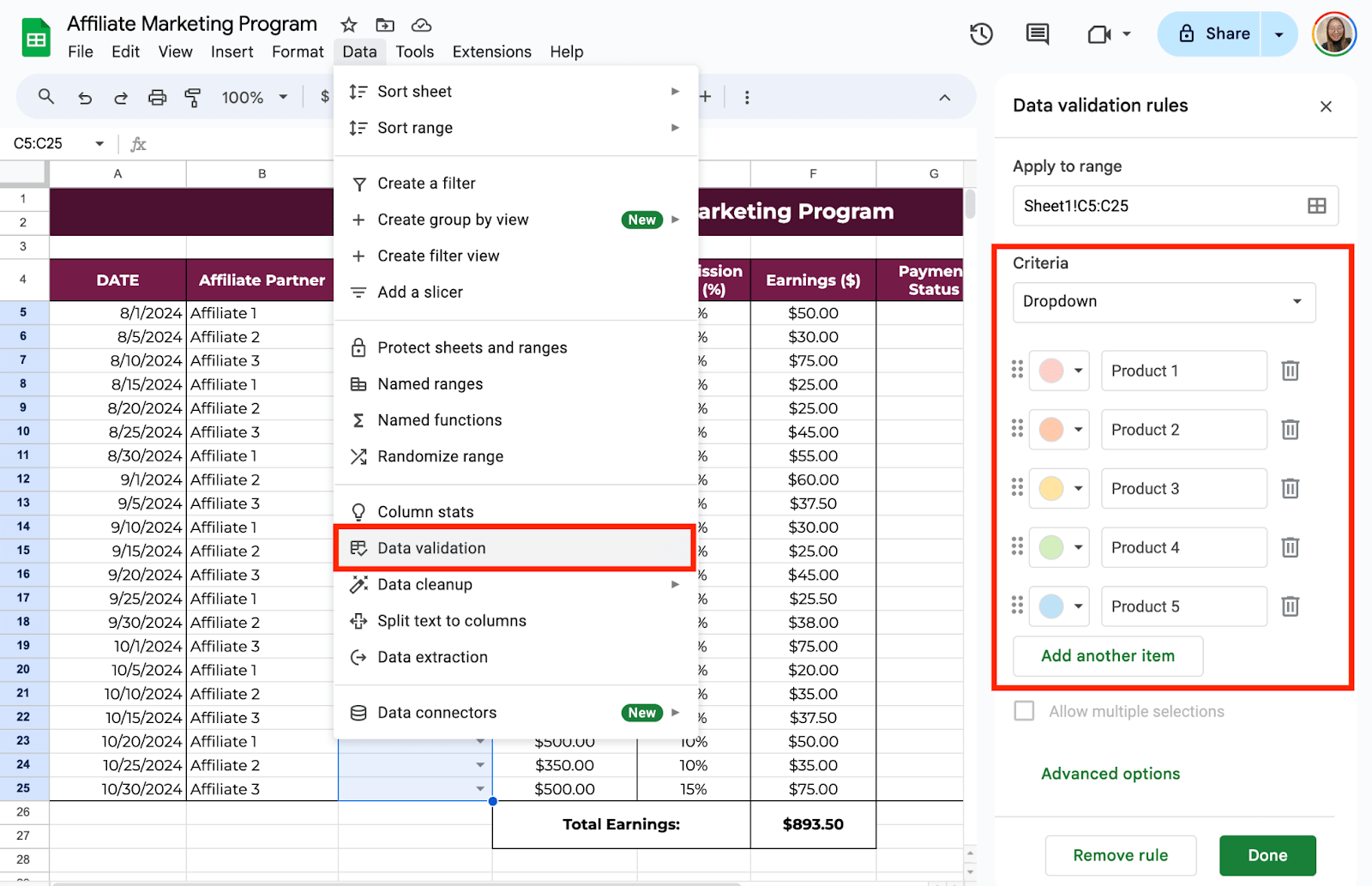Click the Product 5 text field
Viewport: 1372px width, 886px height.
point(1183,607)
